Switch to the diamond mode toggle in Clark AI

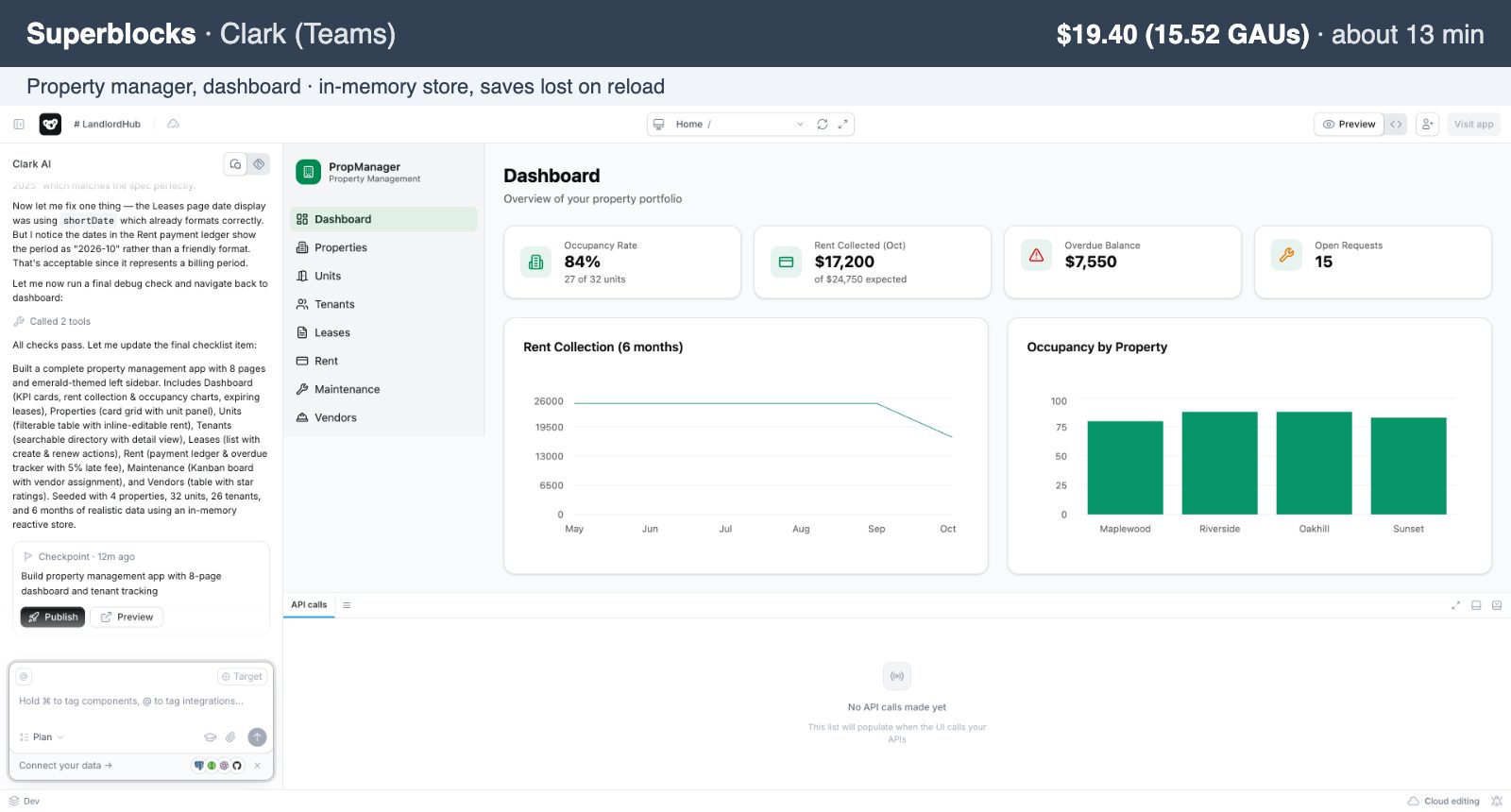pos(259,163)
